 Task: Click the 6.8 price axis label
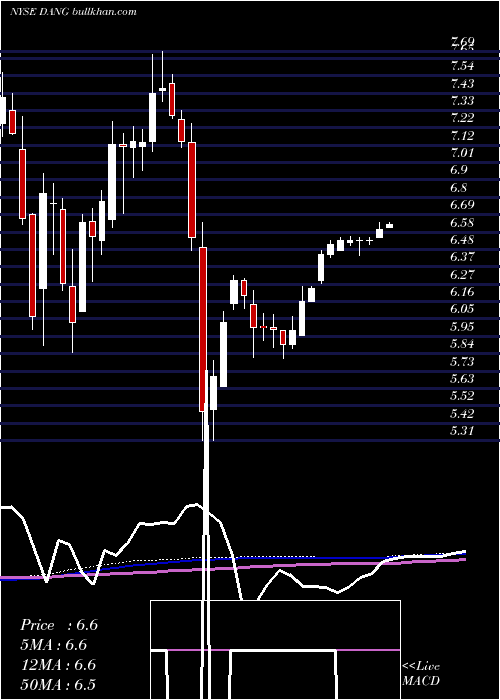coord(459,188)
